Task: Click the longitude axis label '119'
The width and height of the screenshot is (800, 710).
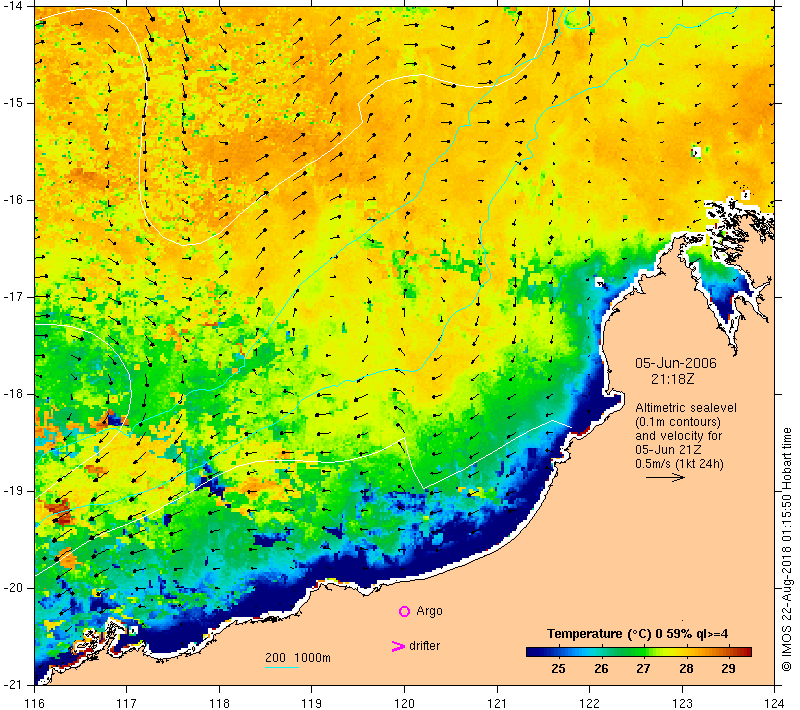Action: coord(312,703)
